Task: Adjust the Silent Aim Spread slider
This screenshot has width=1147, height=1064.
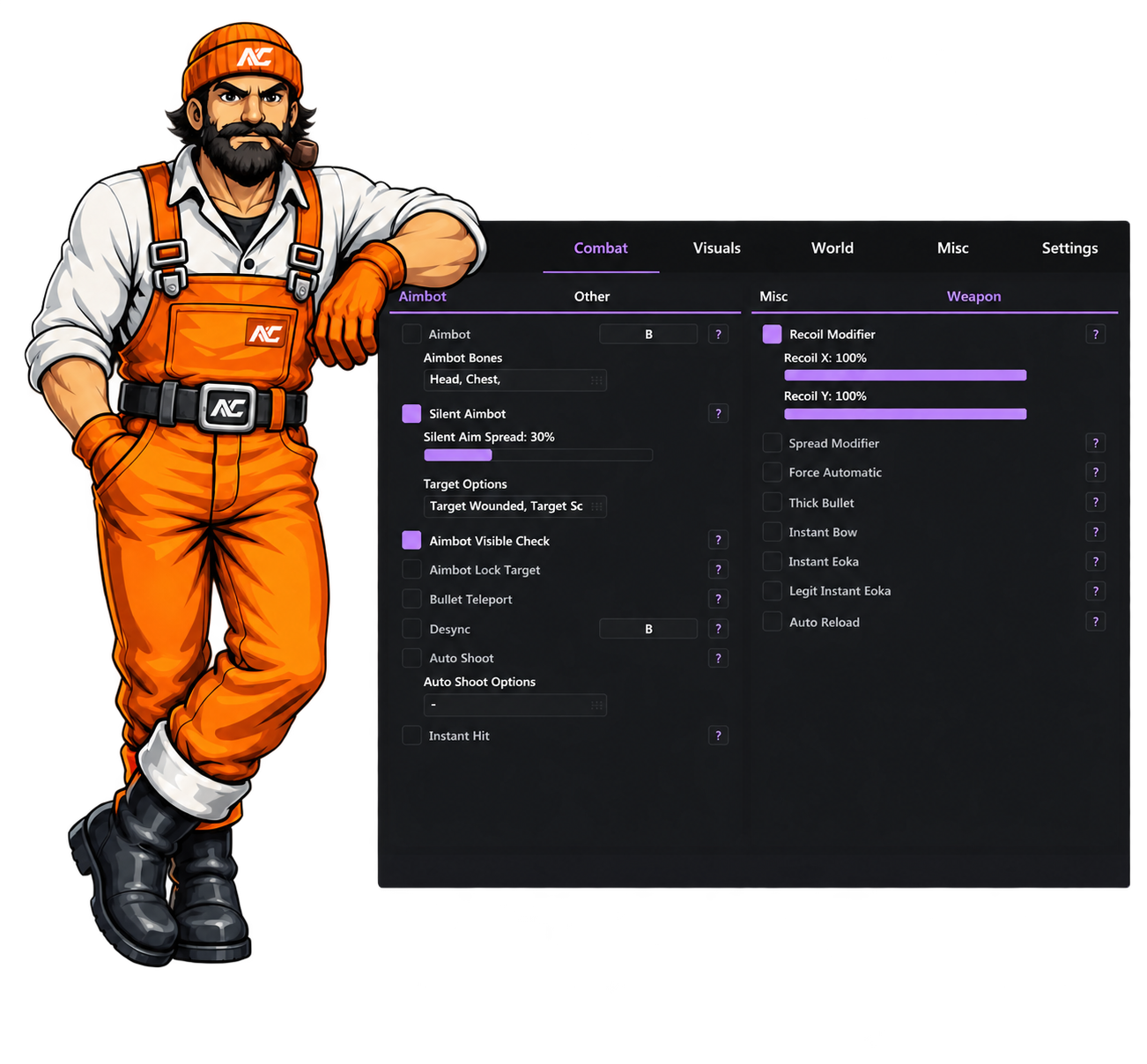Action: click(538, 455)
